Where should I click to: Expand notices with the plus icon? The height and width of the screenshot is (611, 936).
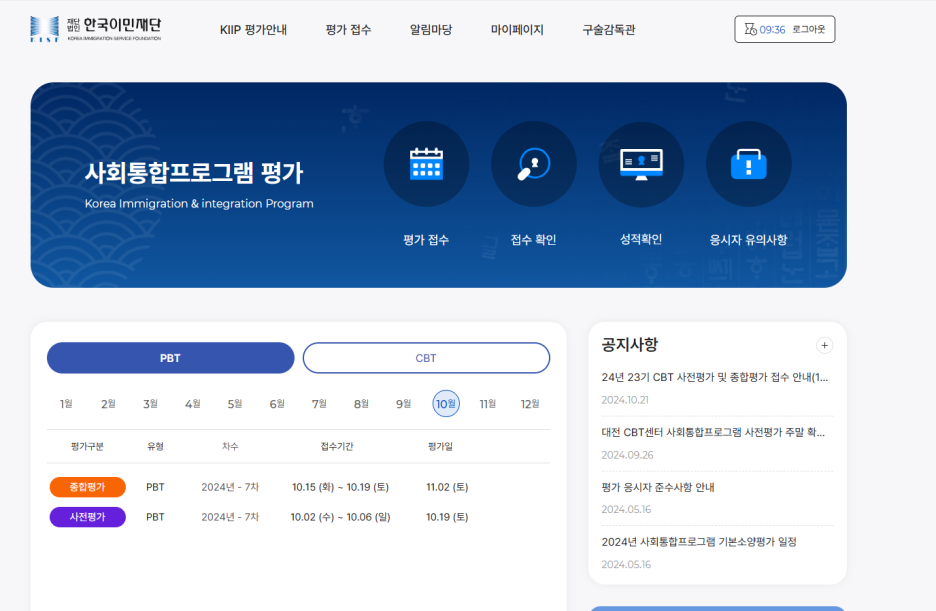click(824, 345)
